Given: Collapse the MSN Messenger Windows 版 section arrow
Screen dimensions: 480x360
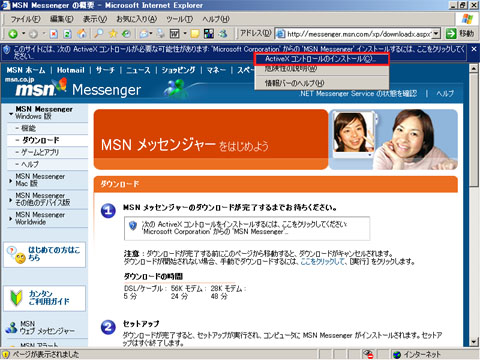Looking at the screenshot, I should click(x=11, y=114).
